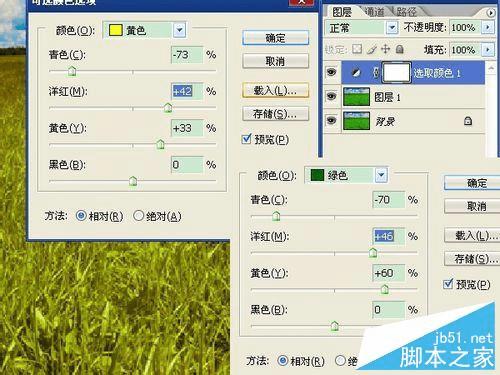Click the dark green color swatch
The height and width of the screenshot is (375, 500).
coord(317,175)
